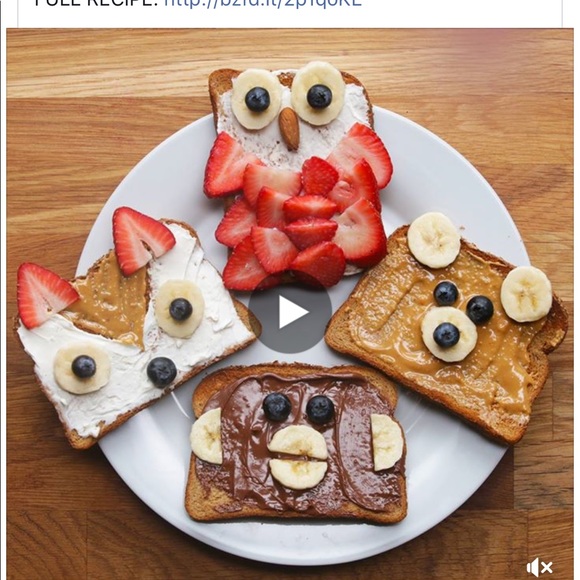Click the owl's left blueberry eye
Image resolution: width=580 pixels, height=580 pixels.
(x=257, y=100)
